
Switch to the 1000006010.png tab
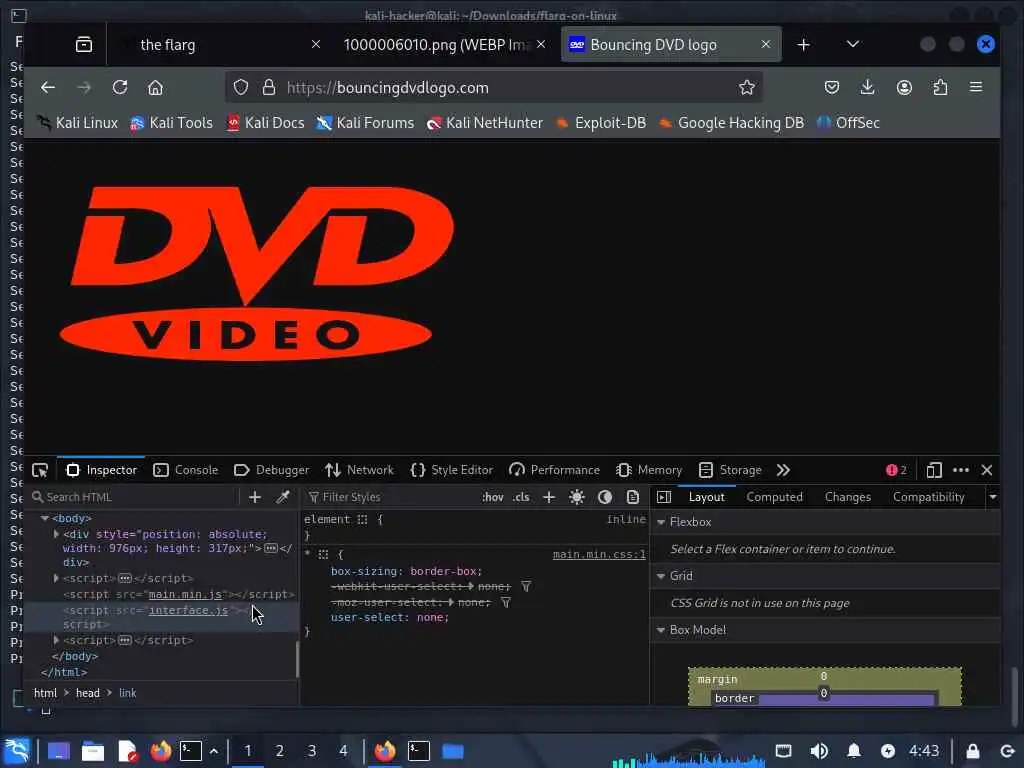point(435,44)
